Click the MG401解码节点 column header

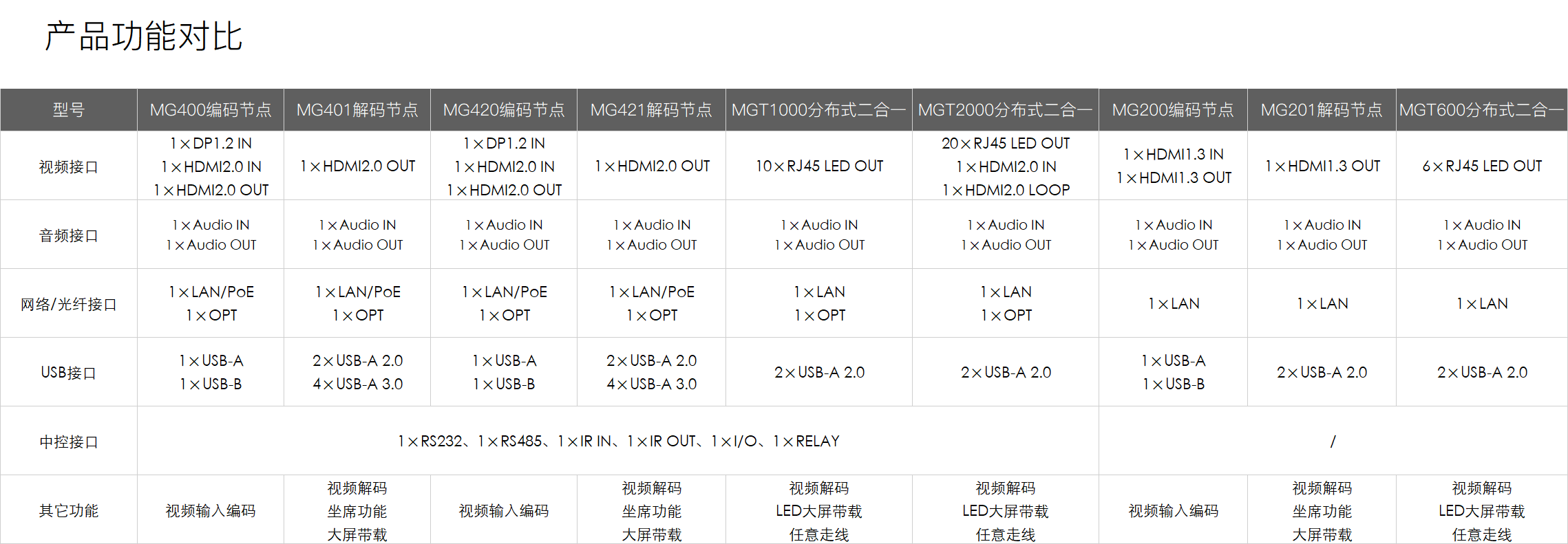(x=357, y=109)
